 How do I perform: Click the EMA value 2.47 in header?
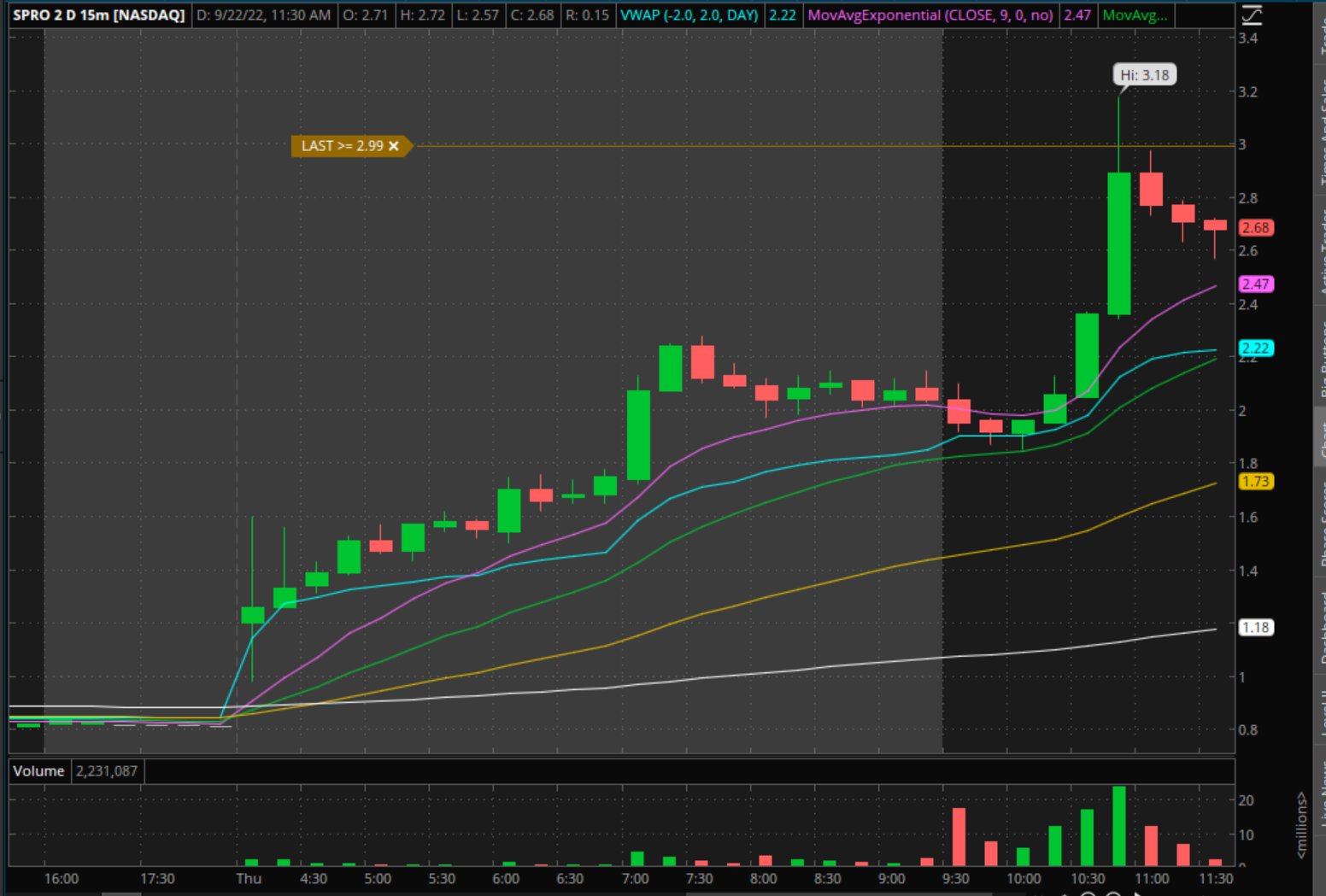pos(1077,15)
